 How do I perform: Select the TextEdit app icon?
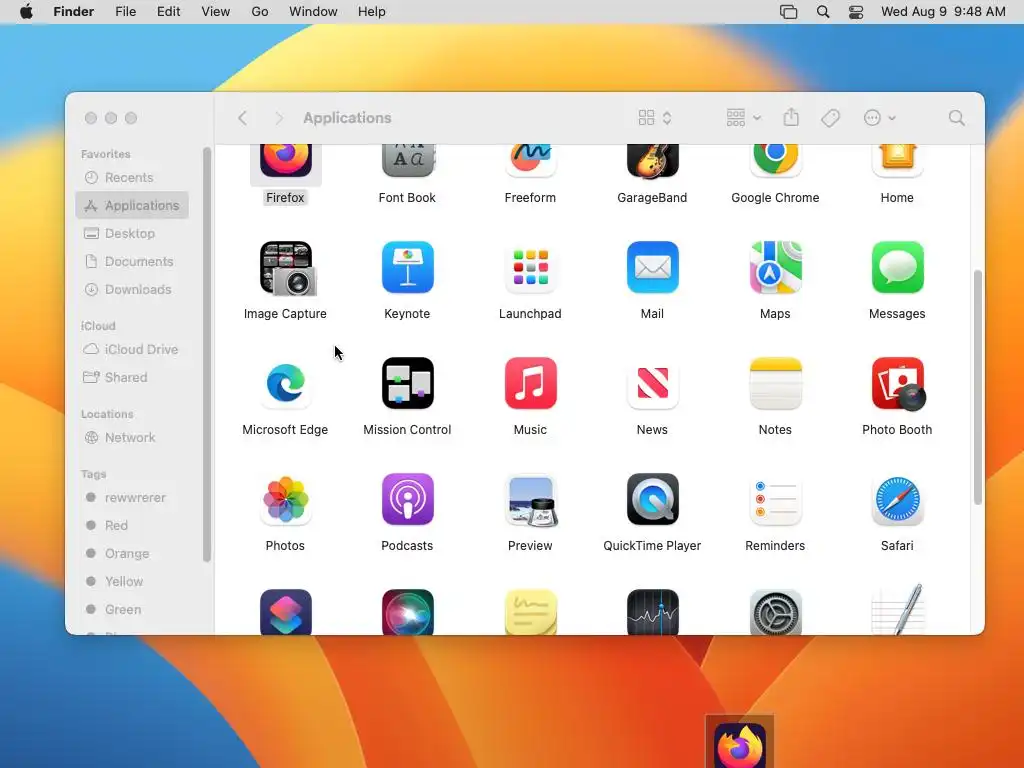coord(897,610)
